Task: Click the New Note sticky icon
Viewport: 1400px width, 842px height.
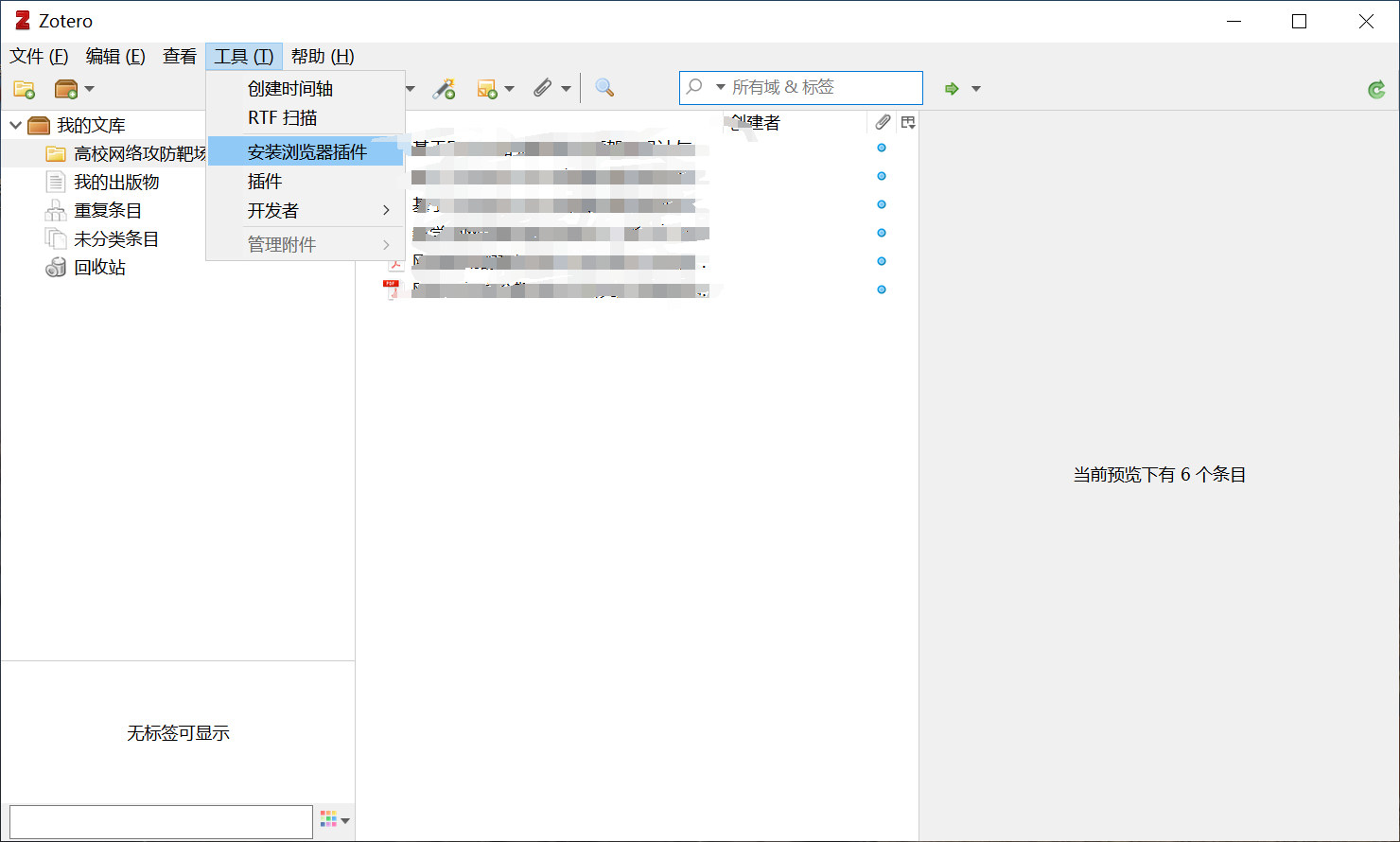Action: [487, 89]
